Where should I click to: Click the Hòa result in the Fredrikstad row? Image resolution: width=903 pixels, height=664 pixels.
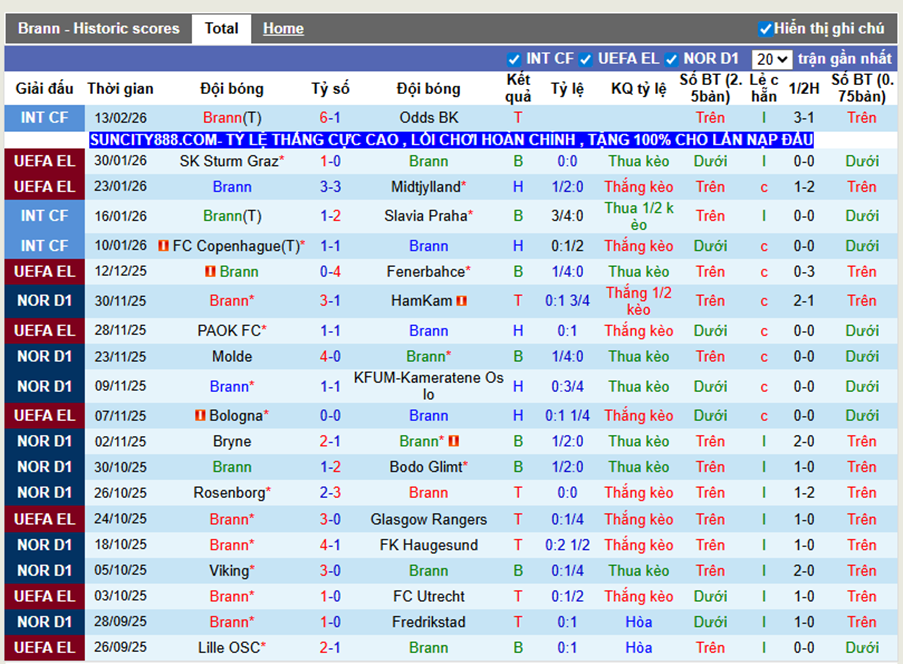(x=639, y=622)
